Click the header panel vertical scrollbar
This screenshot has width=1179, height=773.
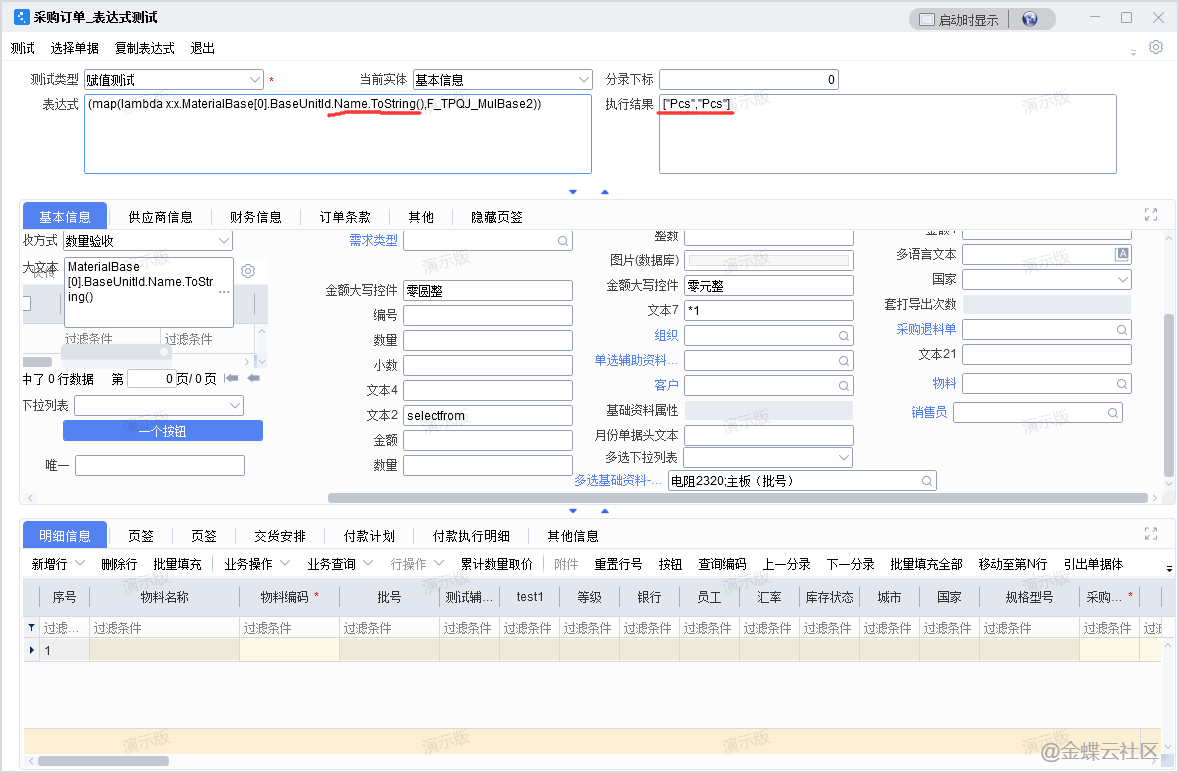click(x=1168, y=396)
